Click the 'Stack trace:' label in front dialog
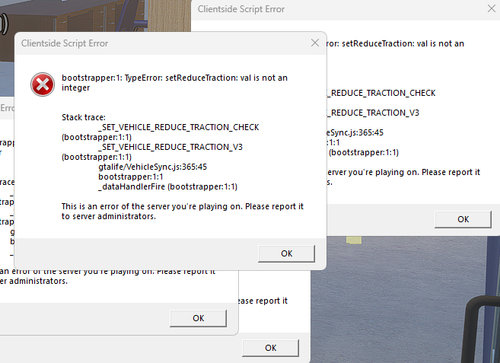The image size is (500, 363). click(83, 117)
